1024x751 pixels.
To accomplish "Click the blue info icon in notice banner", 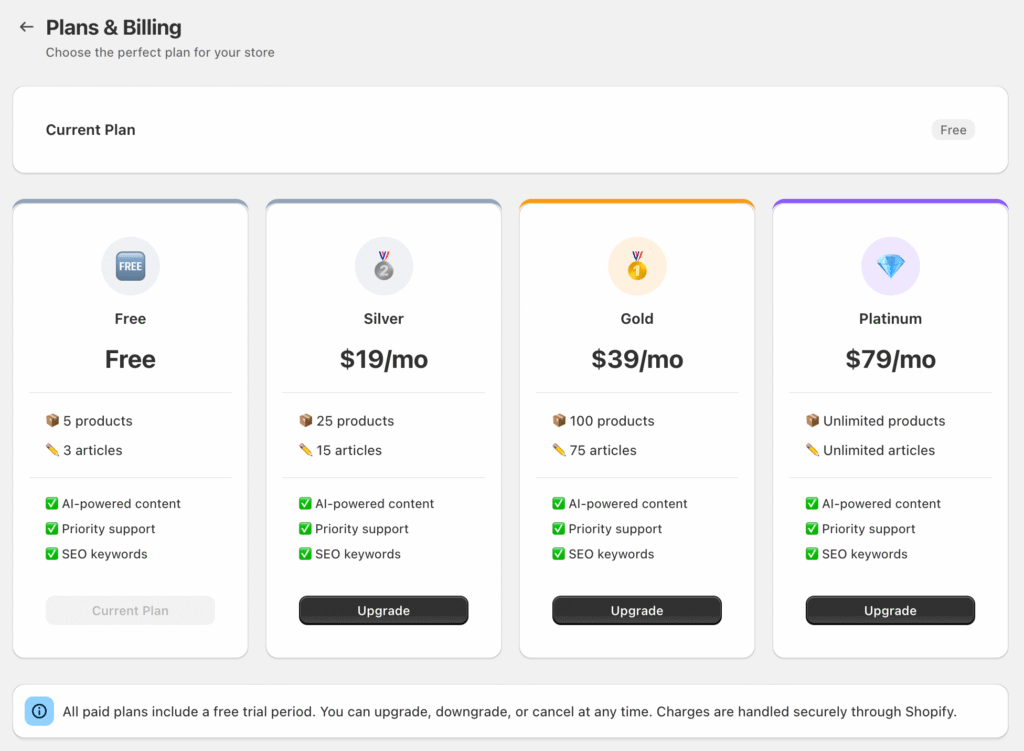I will [40, 711].
